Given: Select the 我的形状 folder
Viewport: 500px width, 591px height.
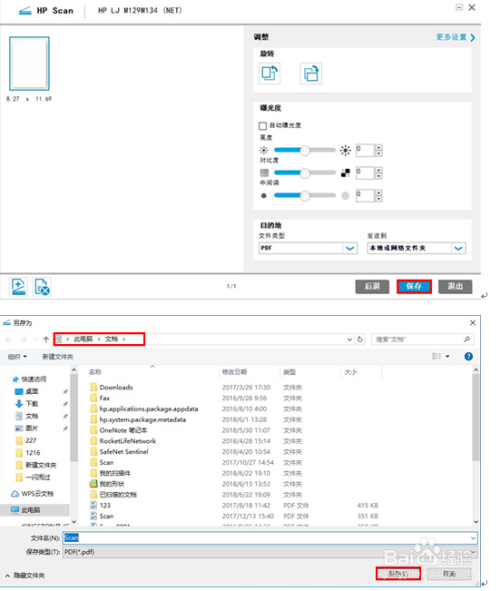Looking at the screenshot, I should (107, 484).
